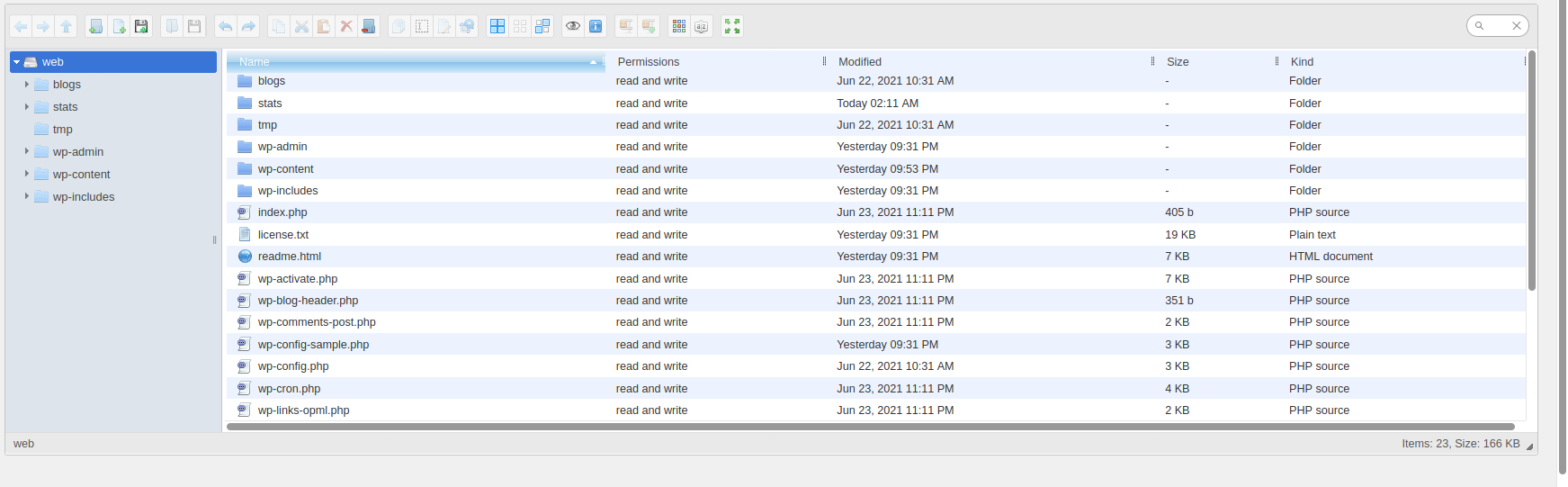Click the Select none toolbar icon
Viewport: 1568px width, 487px height.
click(520, 26)
